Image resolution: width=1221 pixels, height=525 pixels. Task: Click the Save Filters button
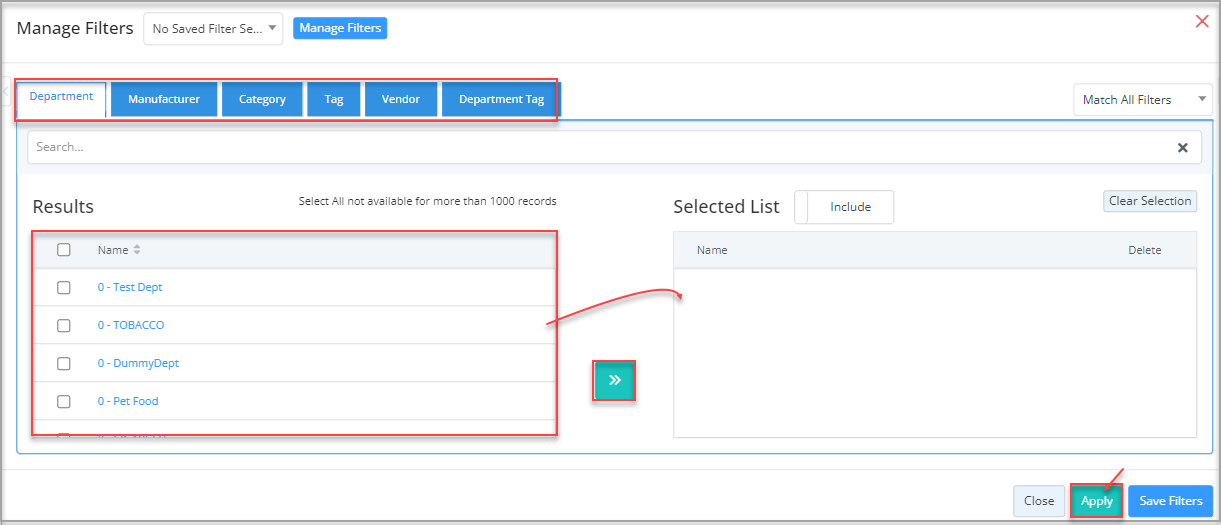(x=1170, y=501)
